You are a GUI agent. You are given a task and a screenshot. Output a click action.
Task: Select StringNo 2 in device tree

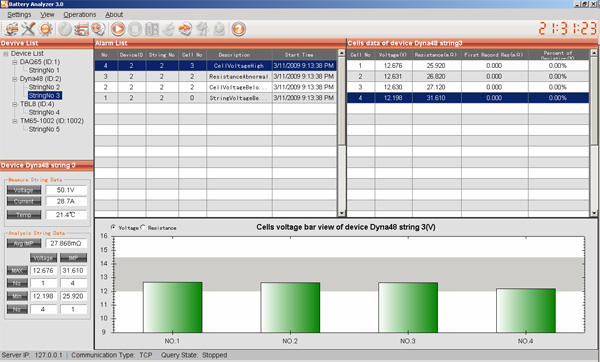[44, 87]
